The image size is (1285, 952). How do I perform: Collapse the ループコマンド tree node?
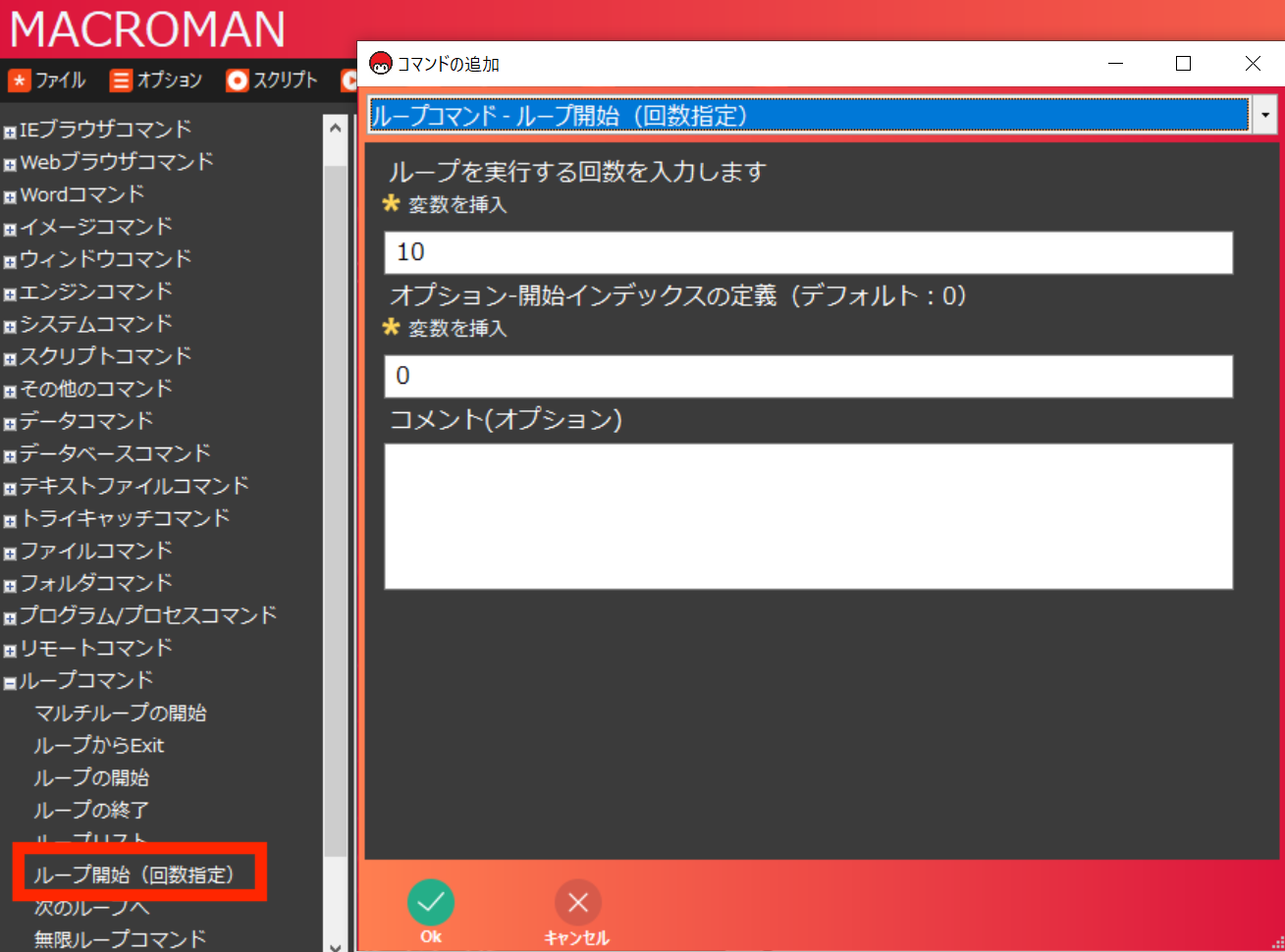click(10, 683)
